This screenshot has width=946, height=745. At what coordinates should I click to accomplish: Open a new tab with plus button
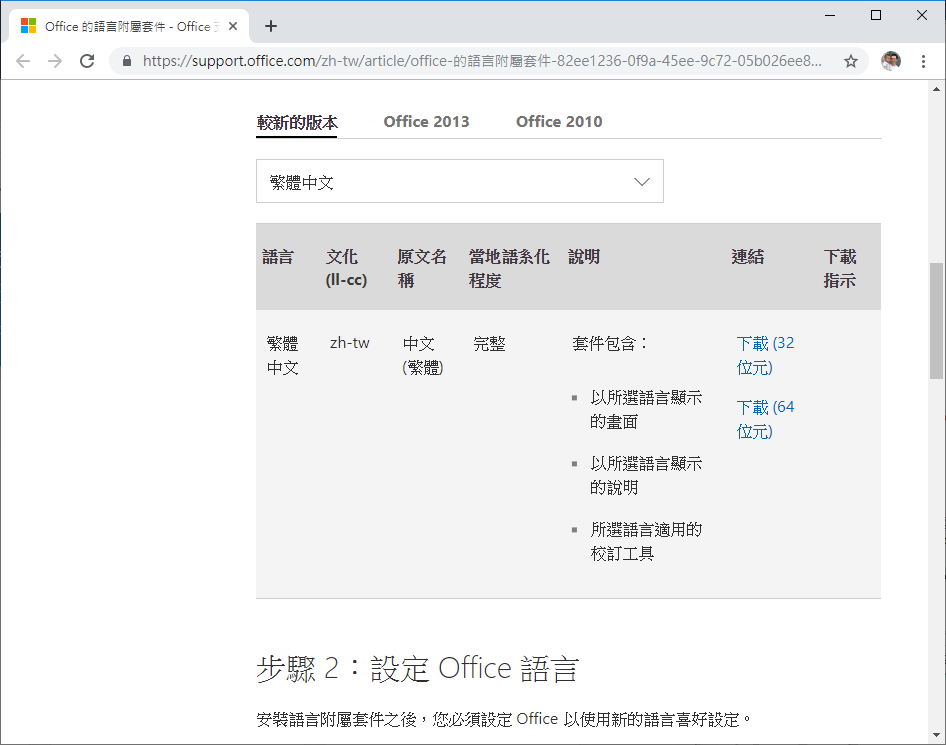(270, 26)
